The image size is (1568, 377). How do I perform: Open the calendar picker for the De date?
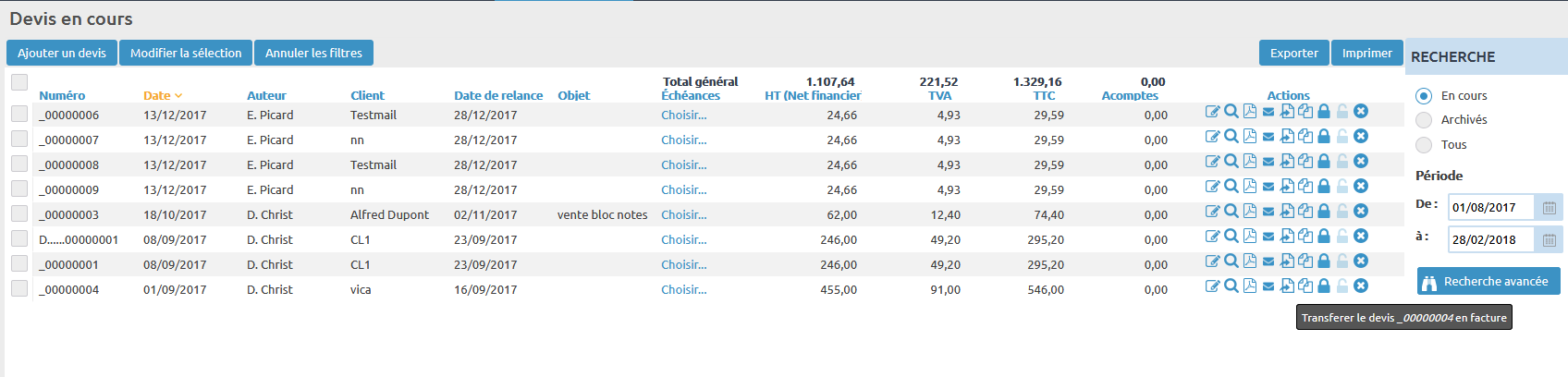1550,208
